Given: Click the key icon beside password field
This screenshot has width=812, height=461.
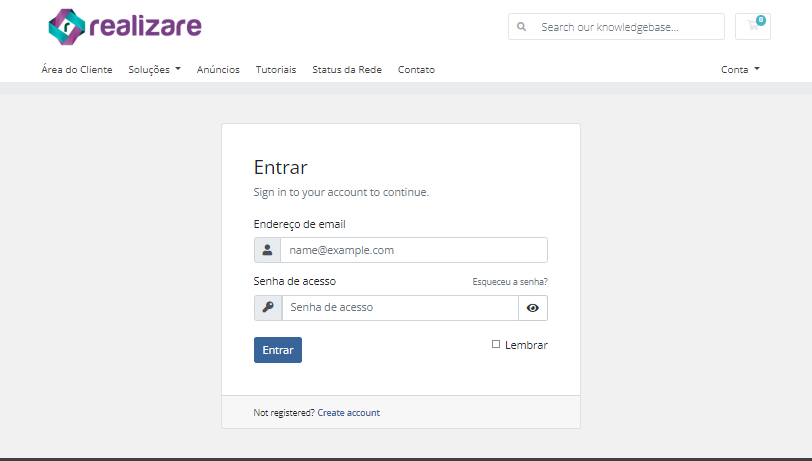Looking at the screenshot, I should (268, 308).
